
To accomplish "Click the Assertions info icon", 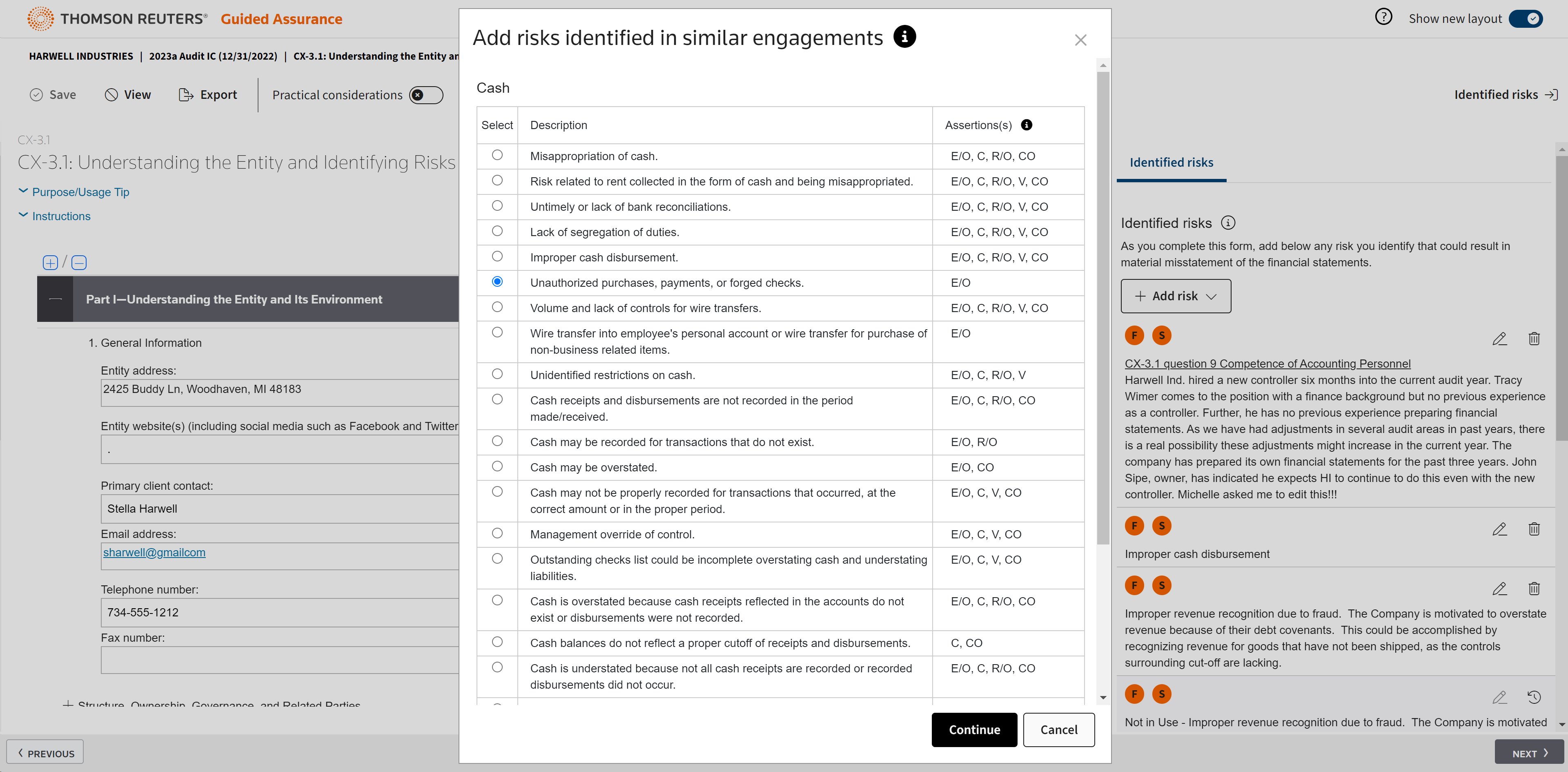I will coord(1026,125).
